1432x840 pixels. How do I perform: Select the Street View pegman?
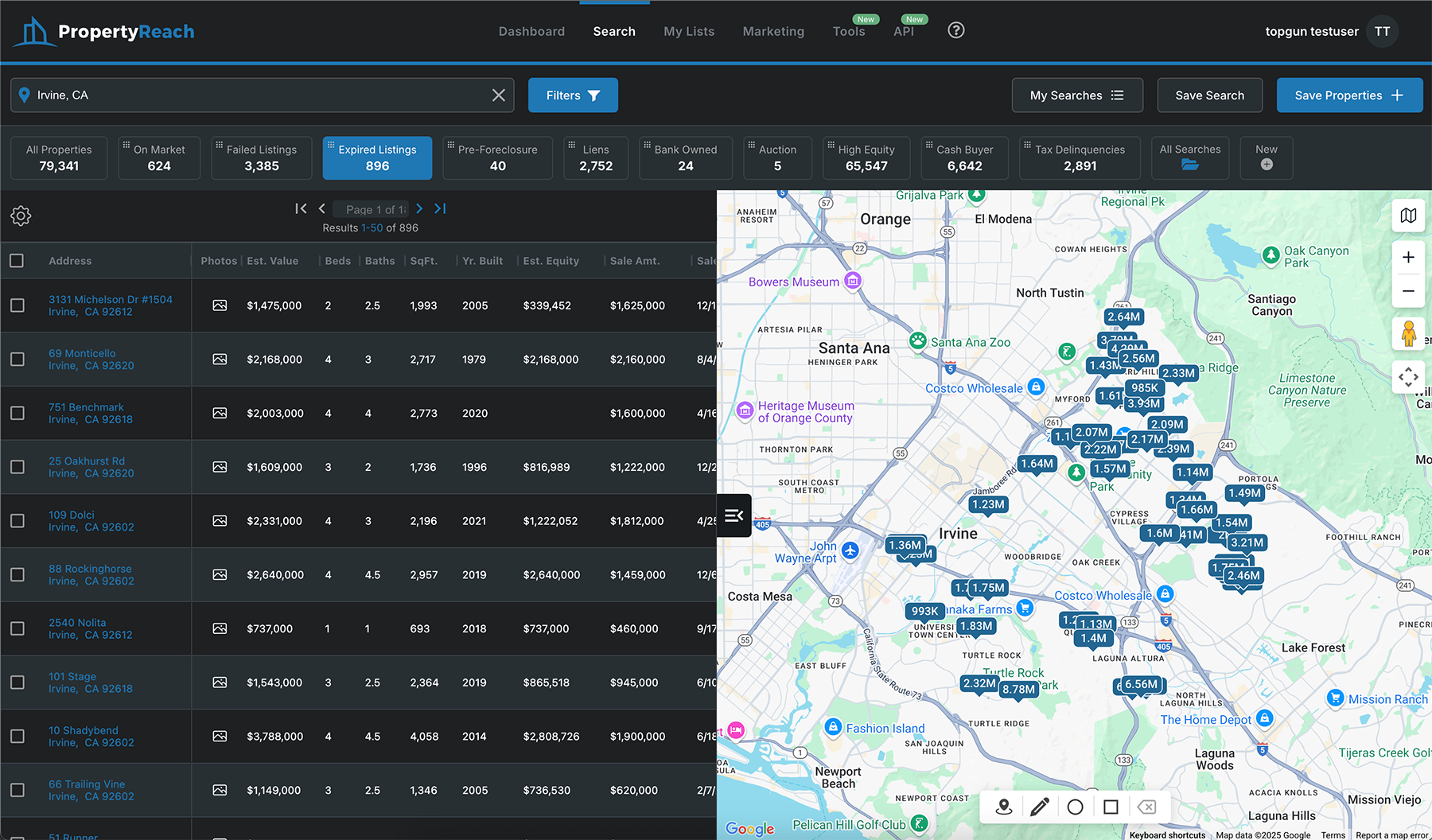tap(1408, 333)
